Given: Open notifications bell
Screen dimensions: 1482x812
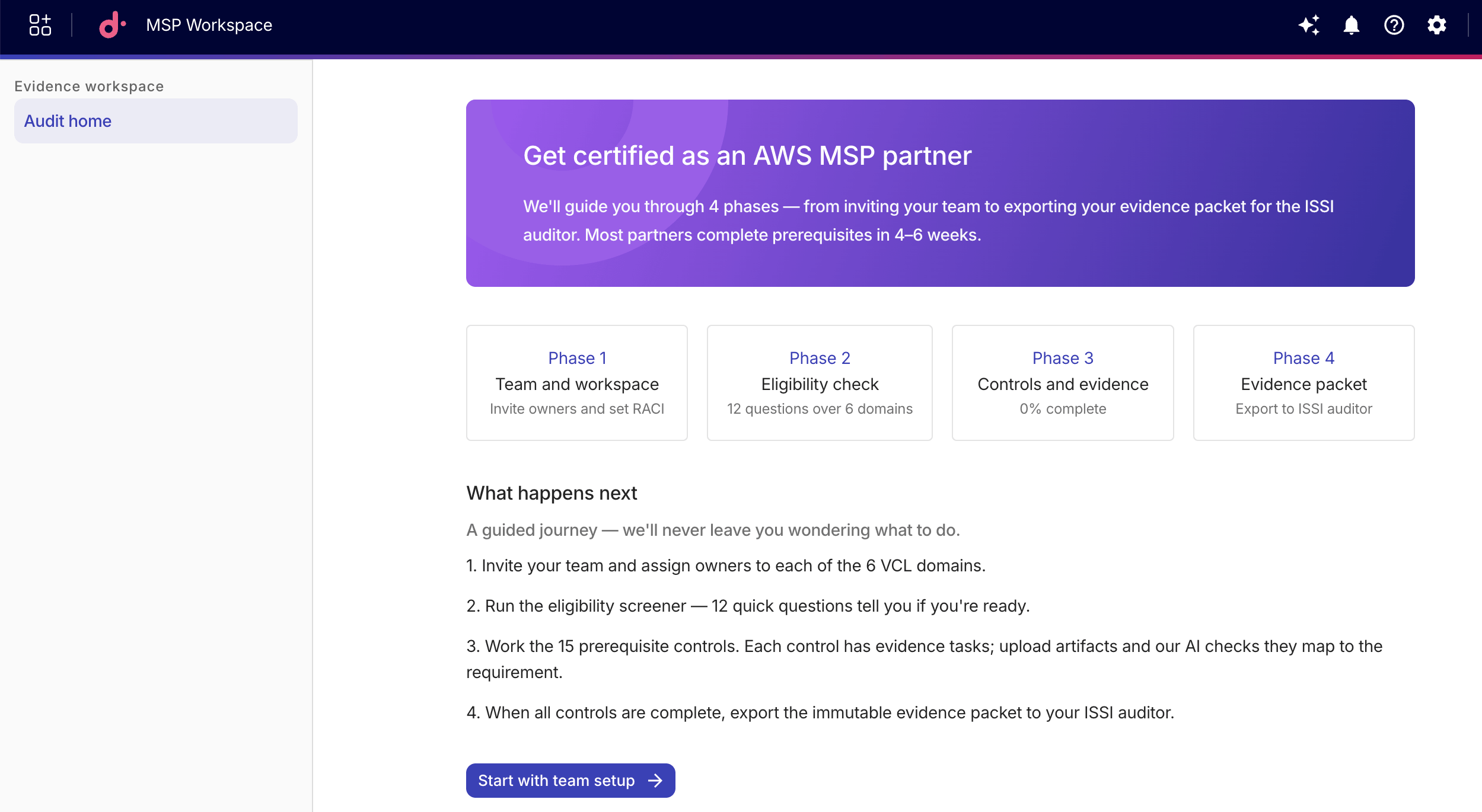Looking at the screenshot, I should [1352, 25].
